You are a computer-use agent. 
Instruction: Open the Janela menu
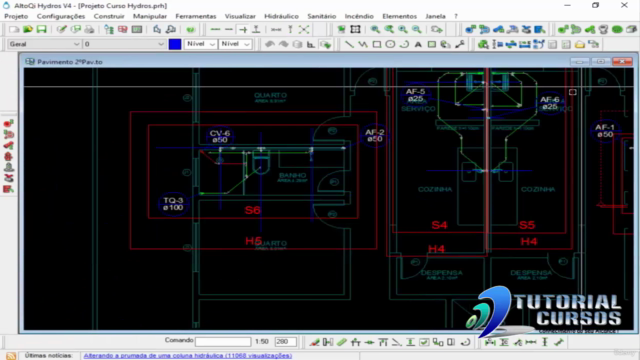click(x=435, y=16)
